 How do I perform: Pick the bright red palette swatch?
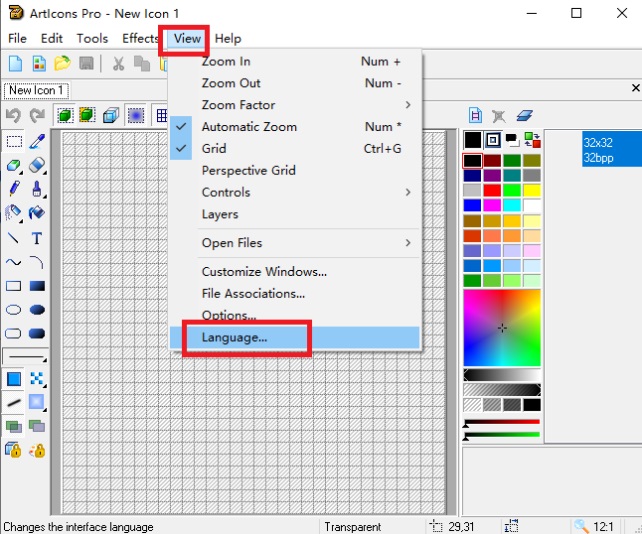pos(492,190)
